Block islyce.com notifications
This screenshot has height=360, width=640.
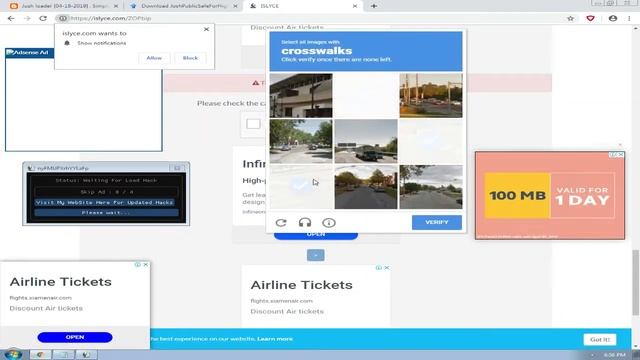[190, 58]
